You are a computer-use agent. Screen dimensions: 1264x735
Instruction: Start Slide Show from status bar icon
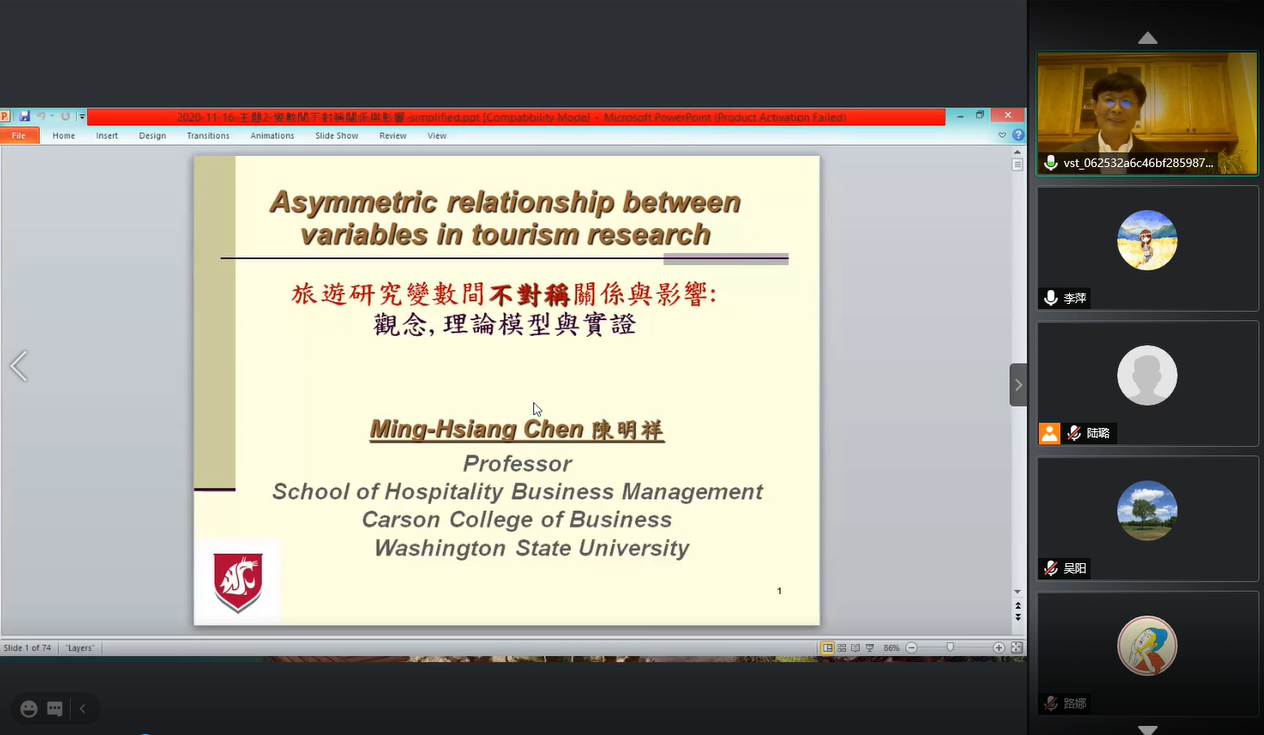[870, 648]
